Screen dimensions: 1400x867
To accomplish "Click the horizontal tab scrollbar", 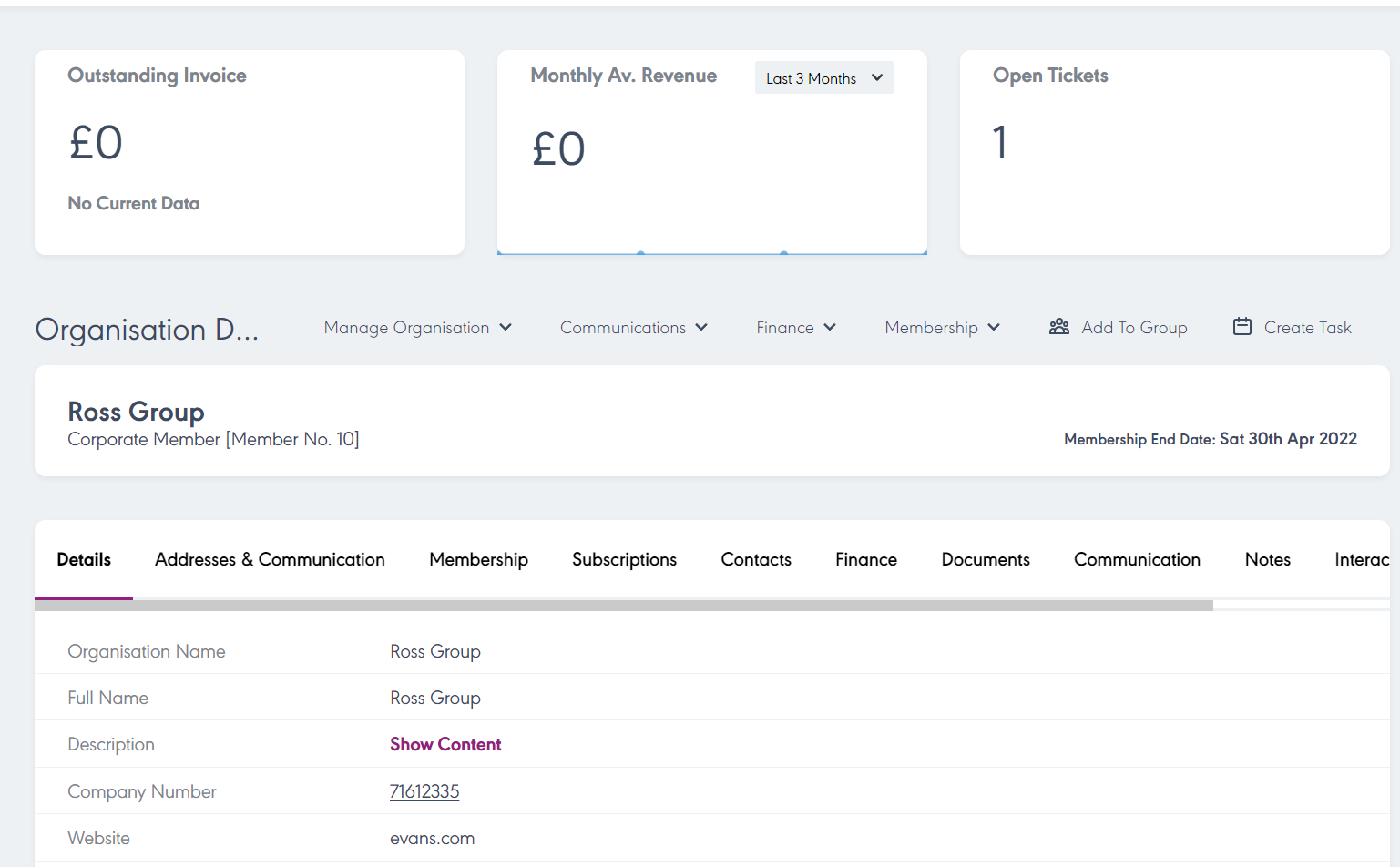I will (x=623, y=606).
